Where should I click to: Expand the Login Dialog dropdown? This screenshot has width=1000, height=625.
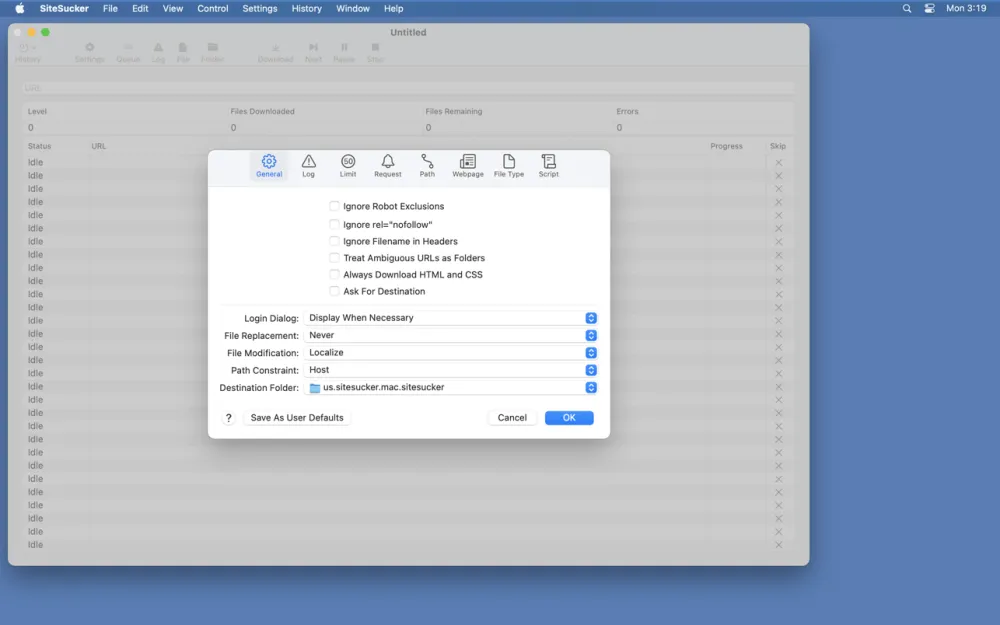pos(591,318)
